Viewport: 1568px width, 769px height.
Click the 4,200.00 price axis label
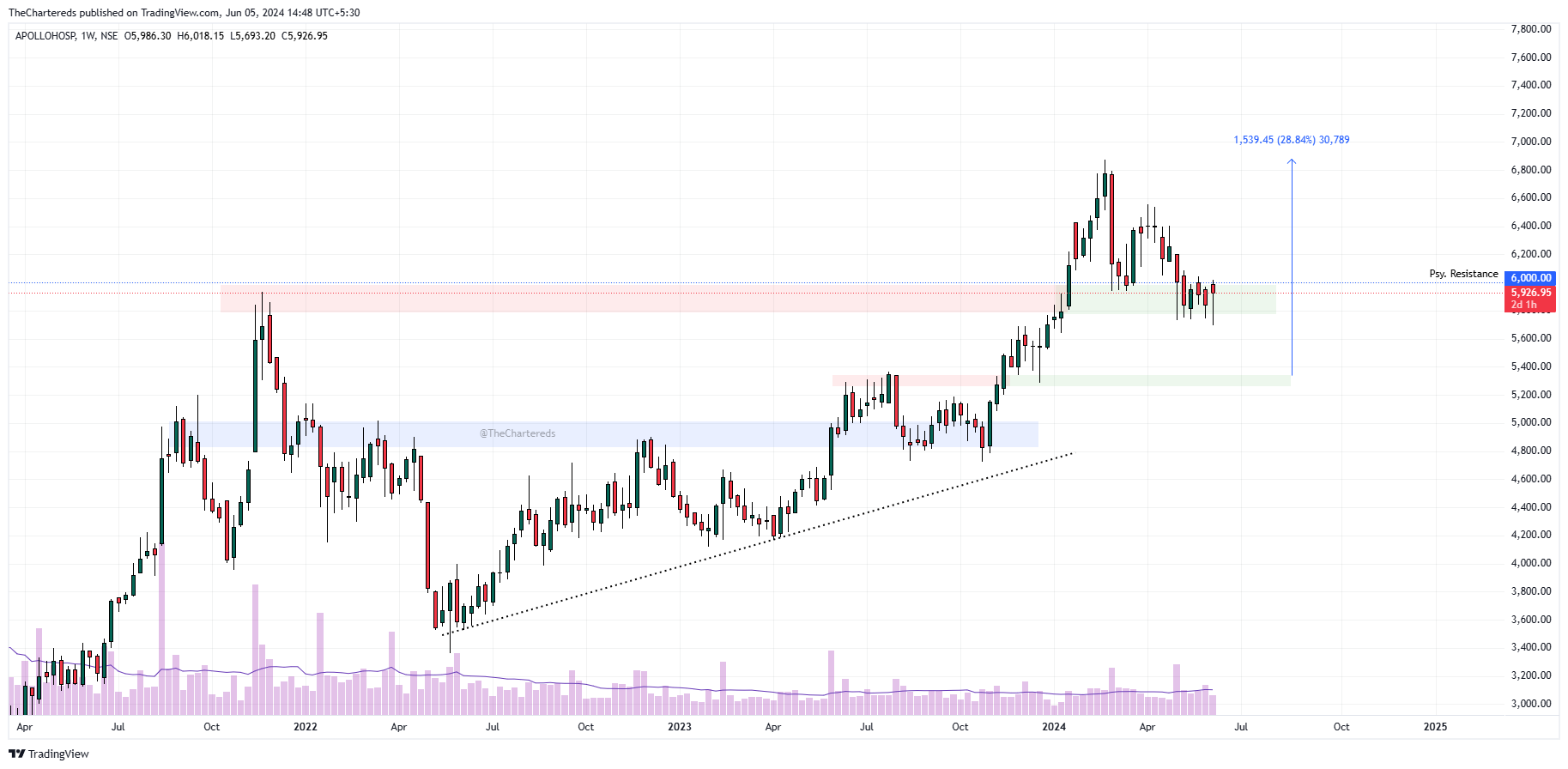point(1531,535)
